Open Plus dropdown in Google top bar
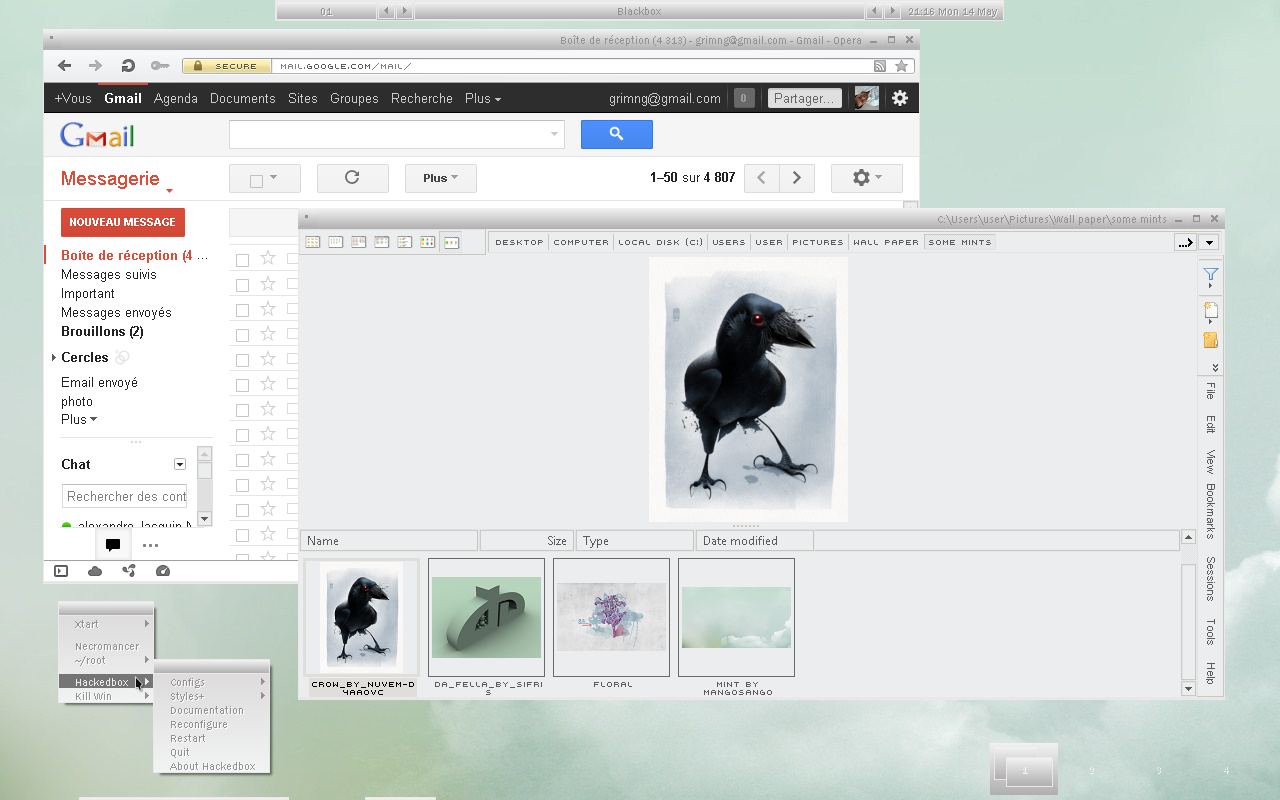This screenshot has height=800, width=1280. [x=483, y=98]
